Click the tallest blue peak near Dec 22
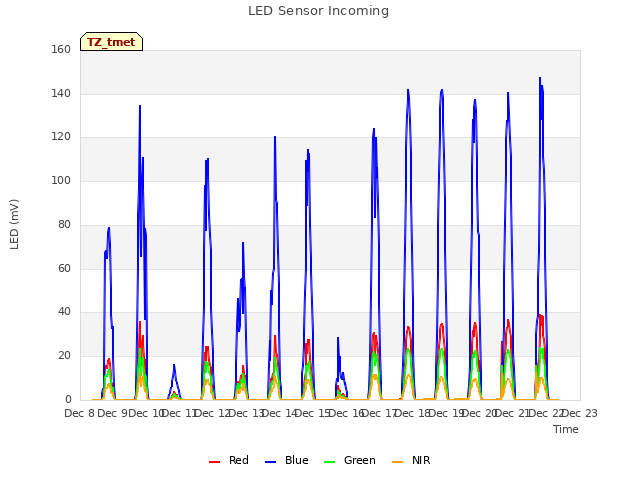 pos(540,78)
